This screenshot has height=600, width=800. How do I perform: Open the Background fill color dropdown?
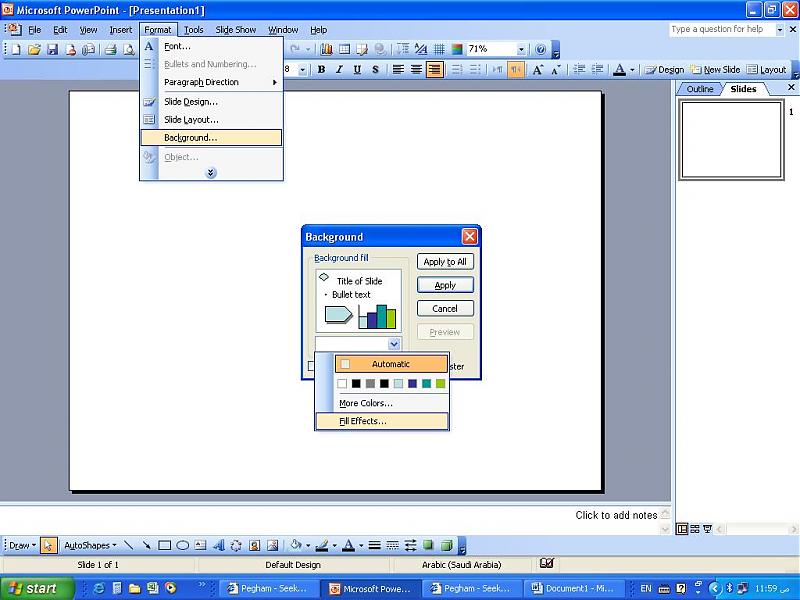click(393, 344)
